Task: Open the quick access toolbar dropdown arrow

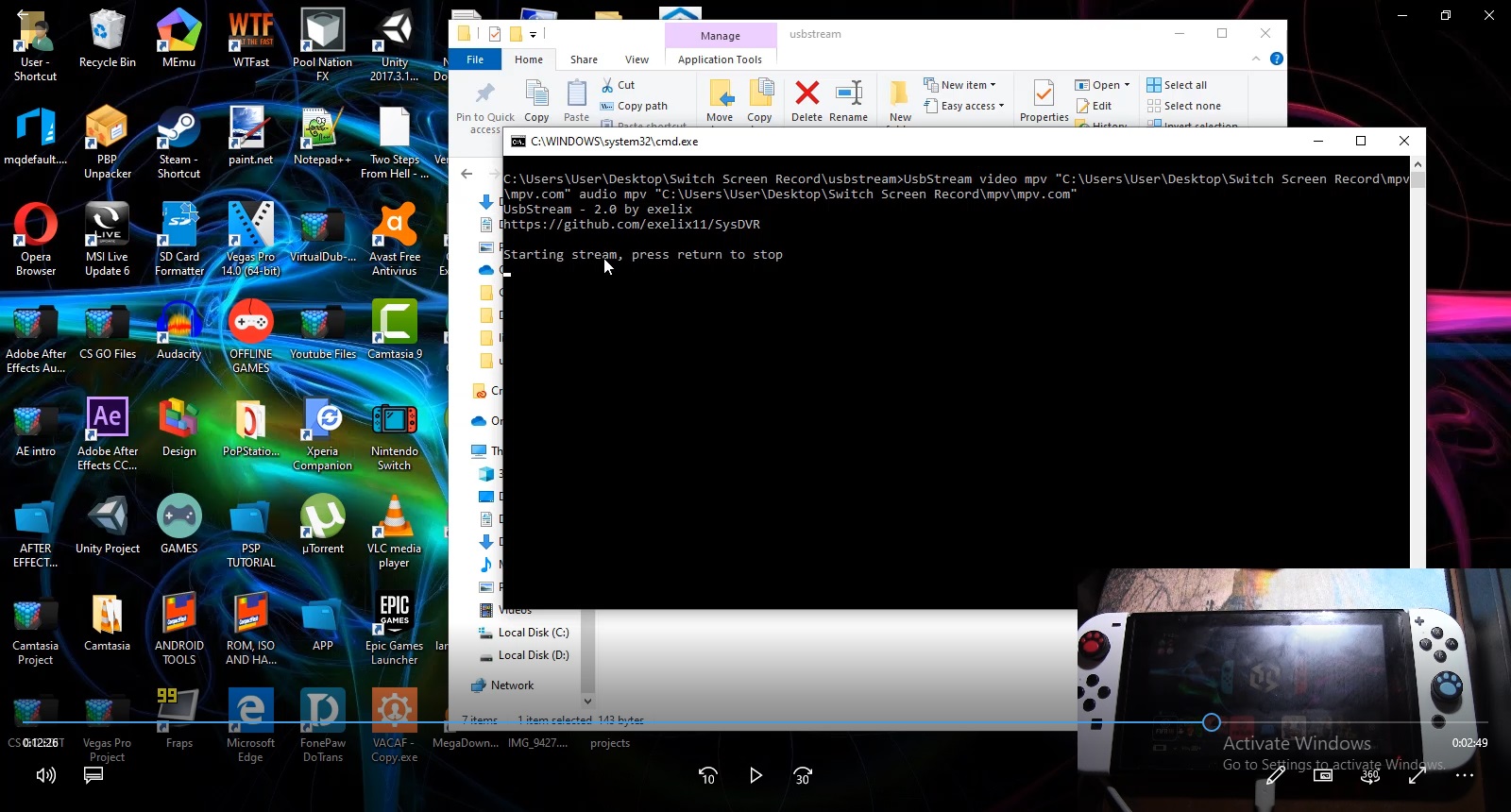Action: click(533, 34)
